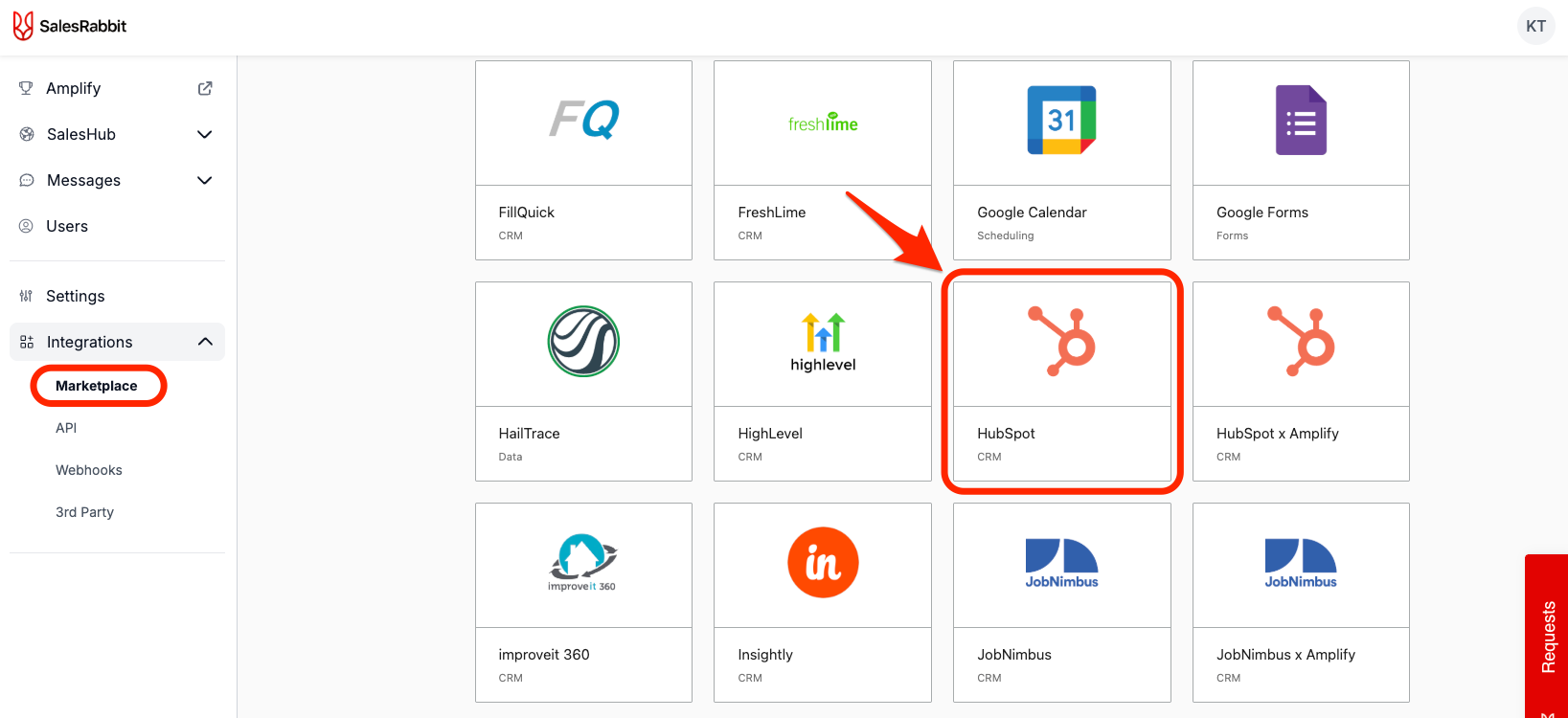Select the HailTrace card title
The width and height of the screenshot is (1568, 718).
[x=529, y=434]
